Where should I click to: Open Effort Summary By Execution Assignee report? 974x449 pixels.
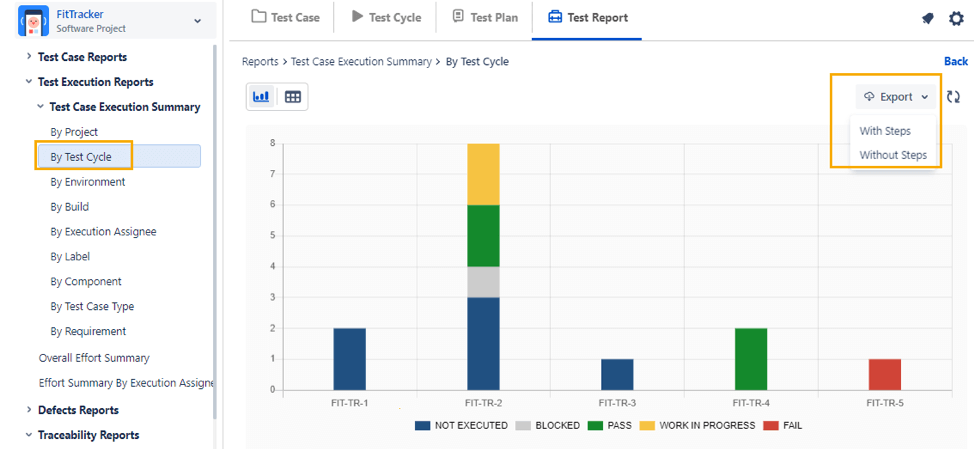coord(126,383)
